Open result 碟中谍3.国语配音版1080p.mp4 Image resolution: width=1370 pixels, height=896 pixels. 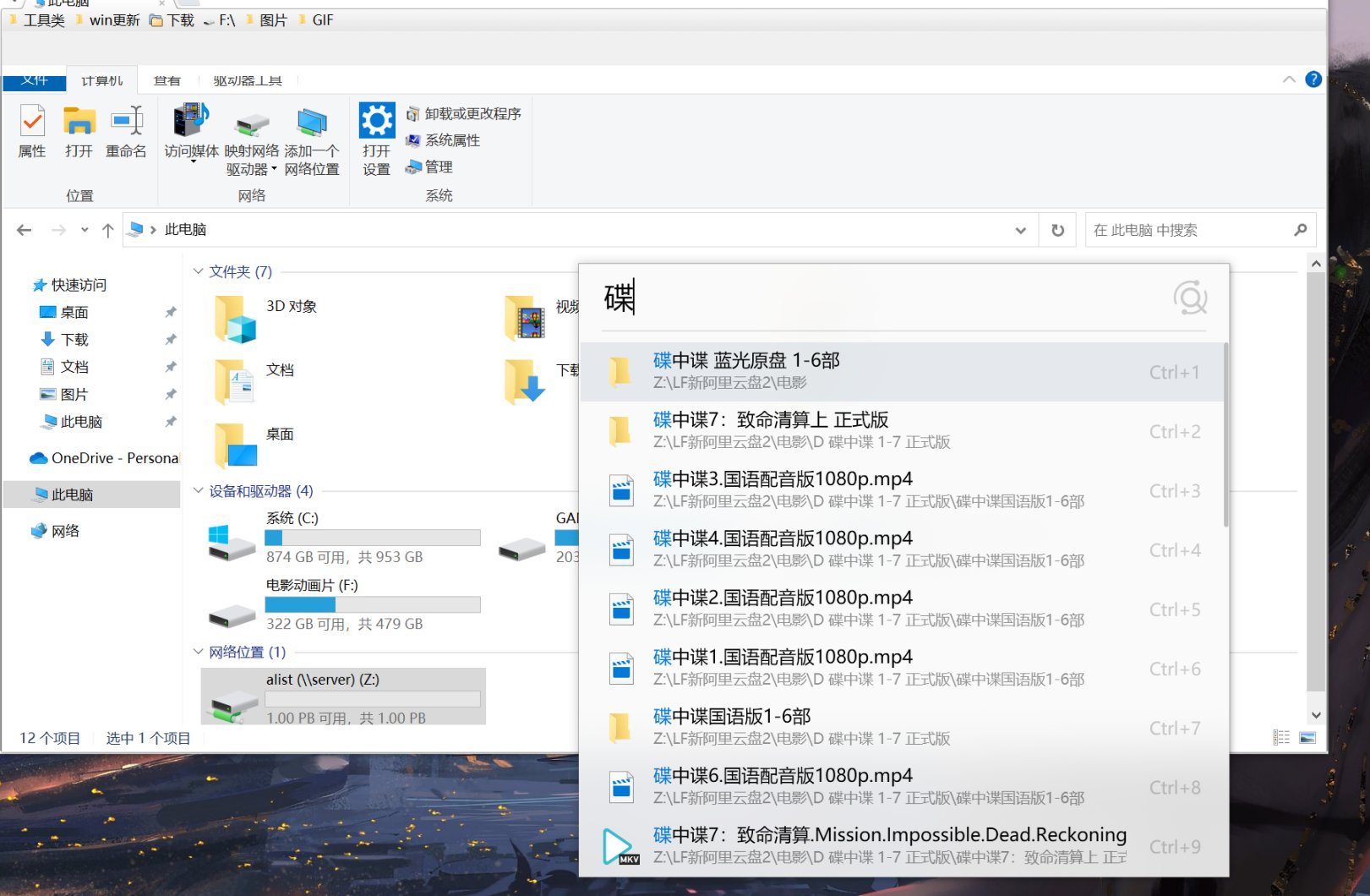901,490
